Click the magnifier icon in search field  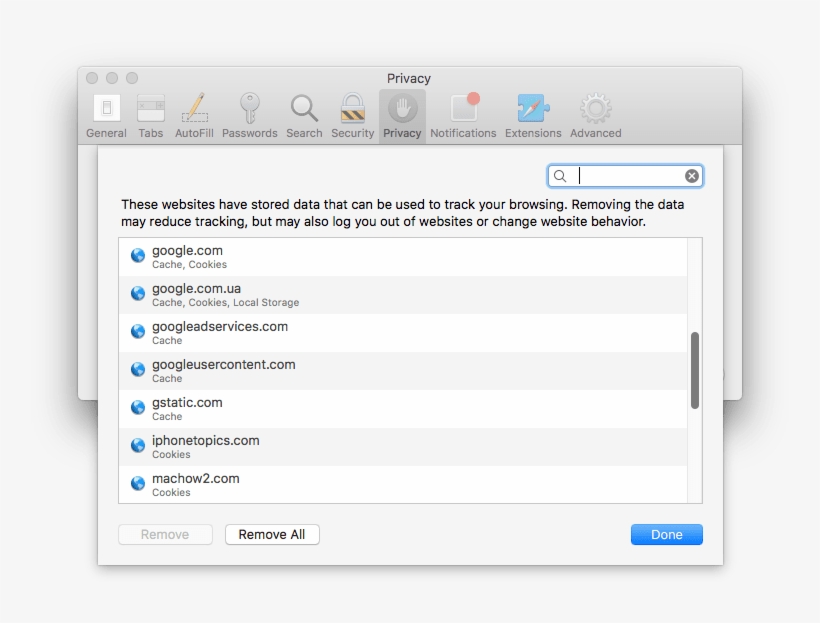coord(560,176)
